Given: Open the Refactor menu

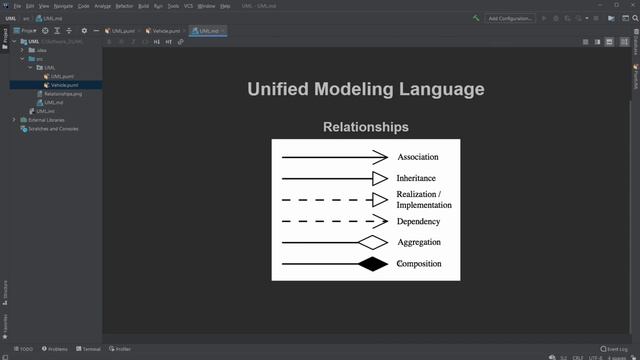Looking at the screenshot, I should click(124, 6).
